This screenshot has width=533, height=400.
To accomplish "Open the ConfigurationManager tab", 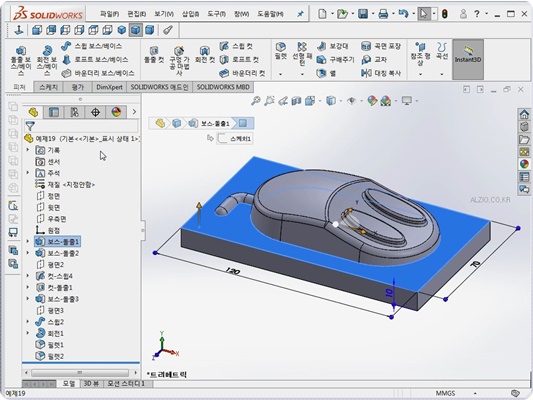I will click(74, 112).
